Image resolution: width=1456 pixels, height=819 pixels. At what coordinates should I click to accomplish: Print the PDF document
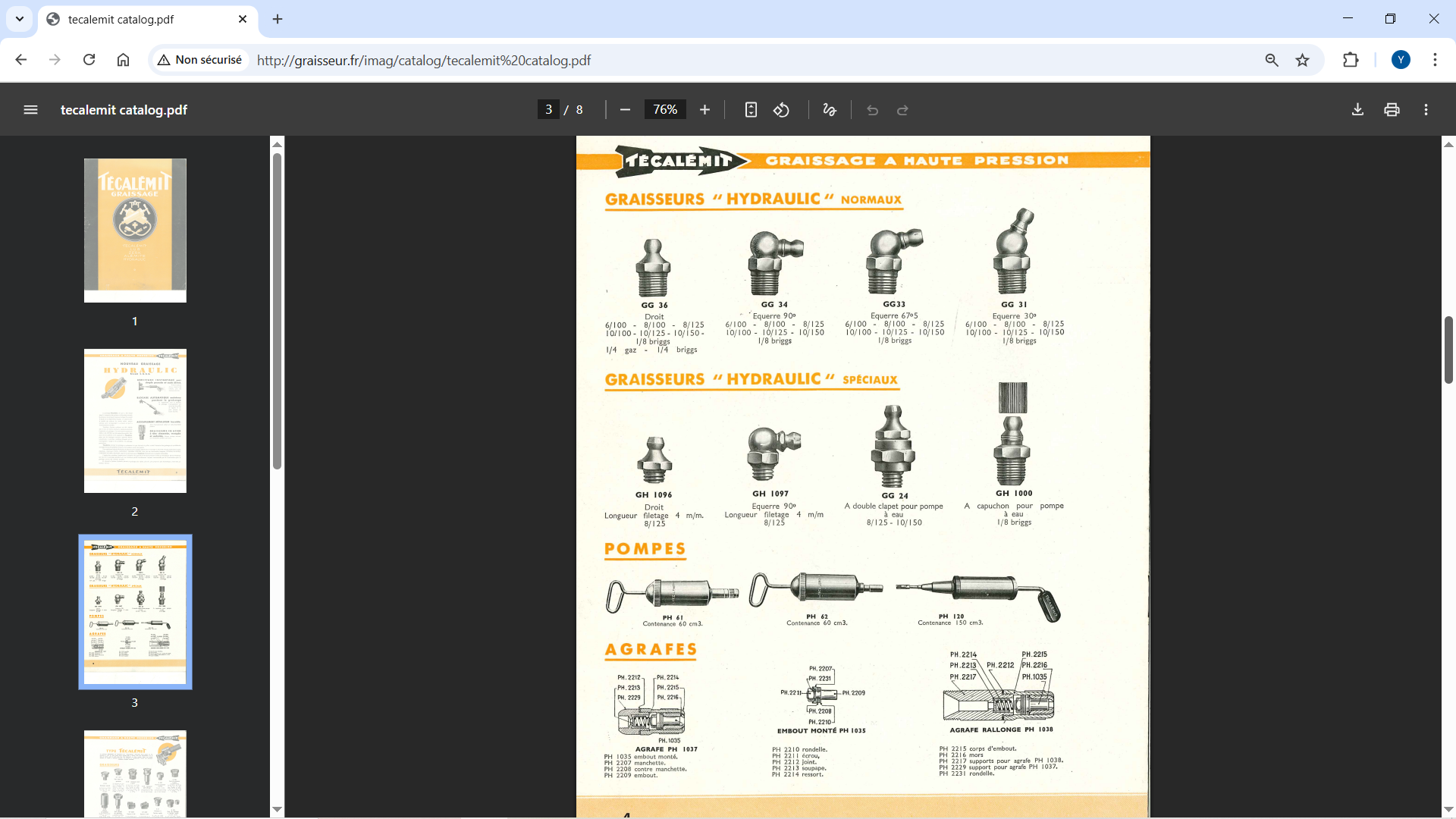click(1392, 110)
